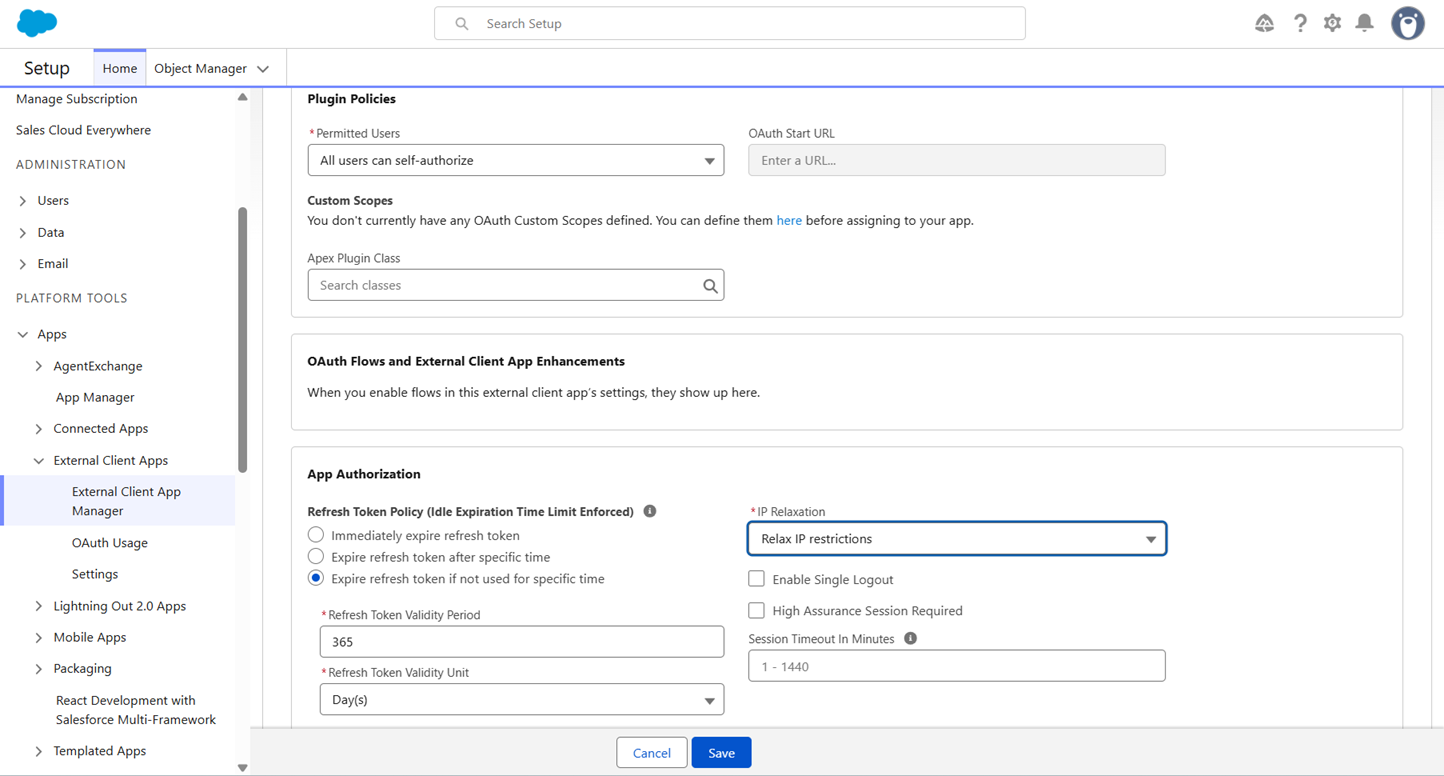The image size is (1444, 776).
Task: Click the magnifier icon in Apex Plugin Class
Action: coord(710,286)
